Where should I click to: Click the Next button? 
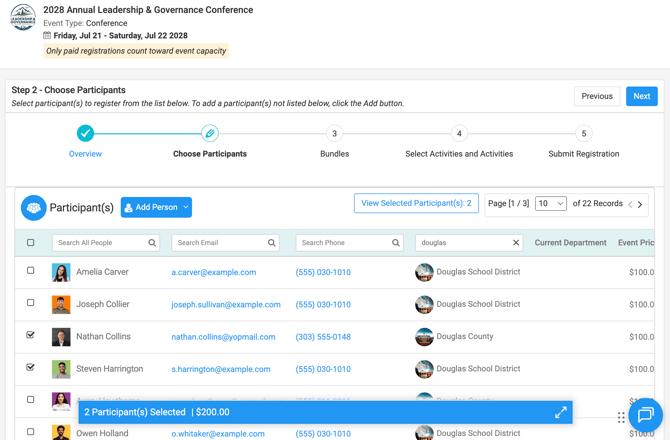point(642,96)
